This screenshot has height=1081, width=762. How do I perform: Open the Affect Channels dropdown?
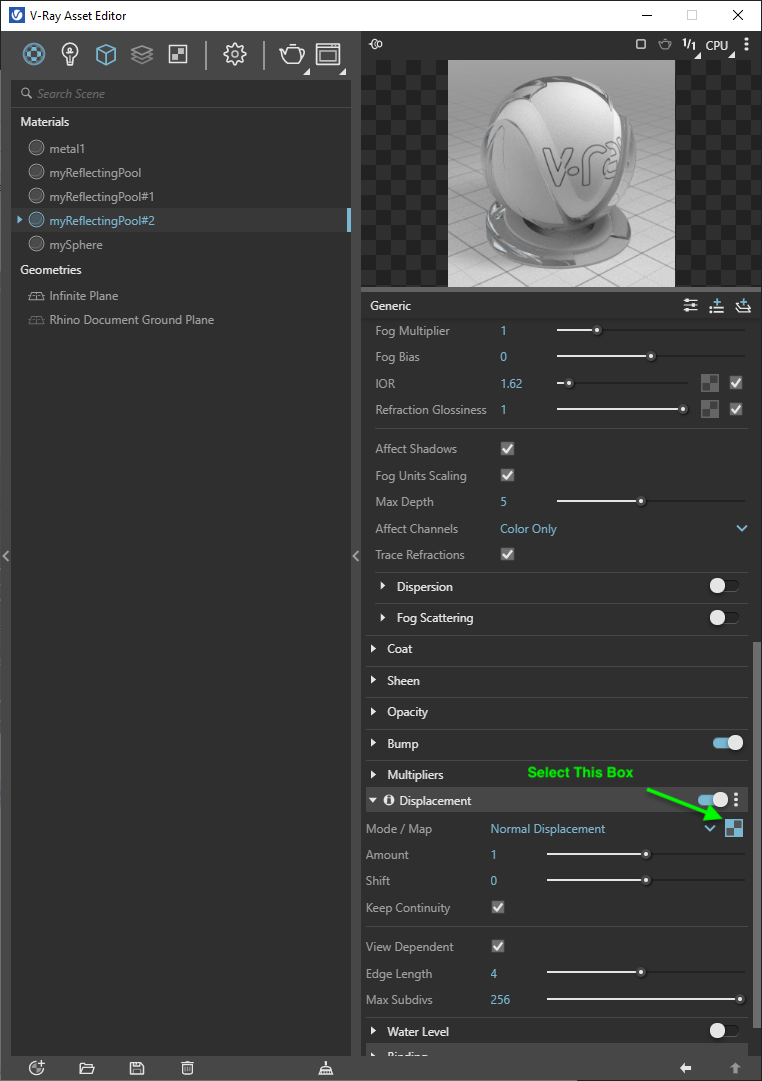[x=623, y=529]
